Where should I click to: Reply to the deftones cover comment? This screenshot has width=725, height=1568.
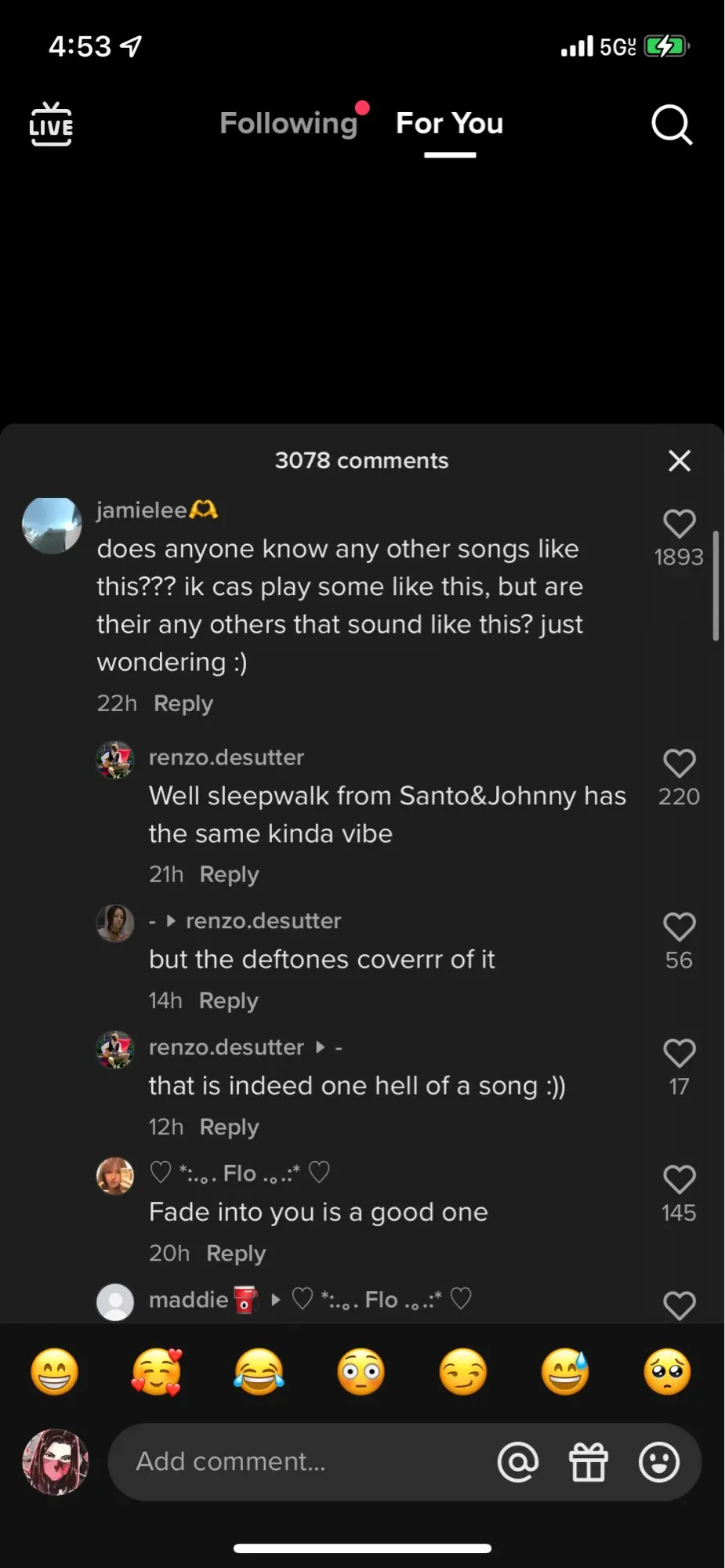pyautogui.click(x=228, y=1000)
